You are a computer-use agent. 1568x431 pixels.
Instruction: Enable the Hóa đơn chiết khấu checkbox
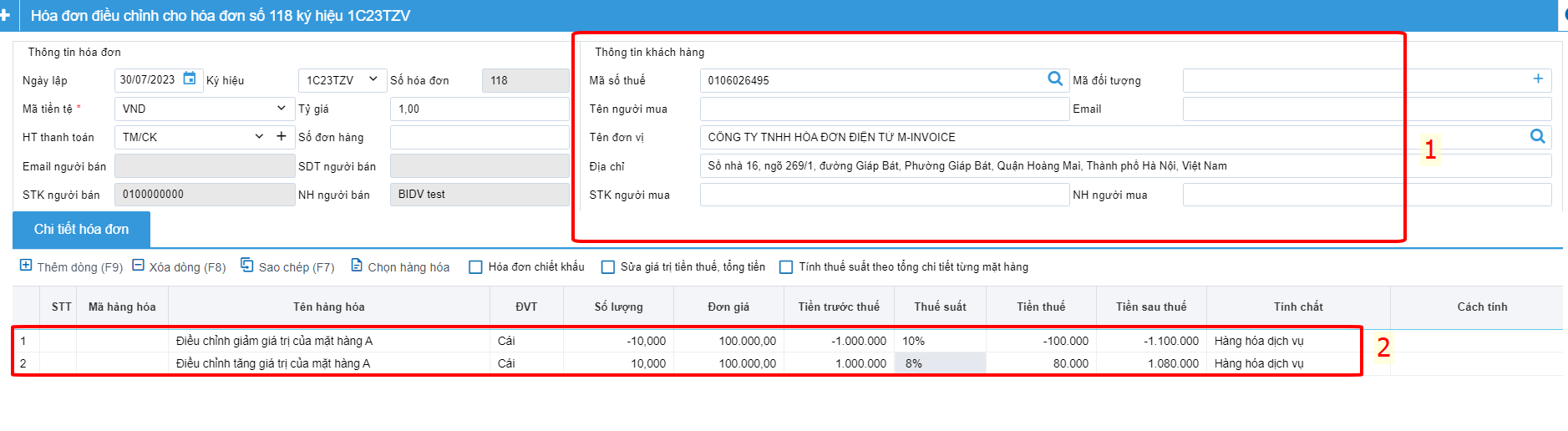point(475,267)
